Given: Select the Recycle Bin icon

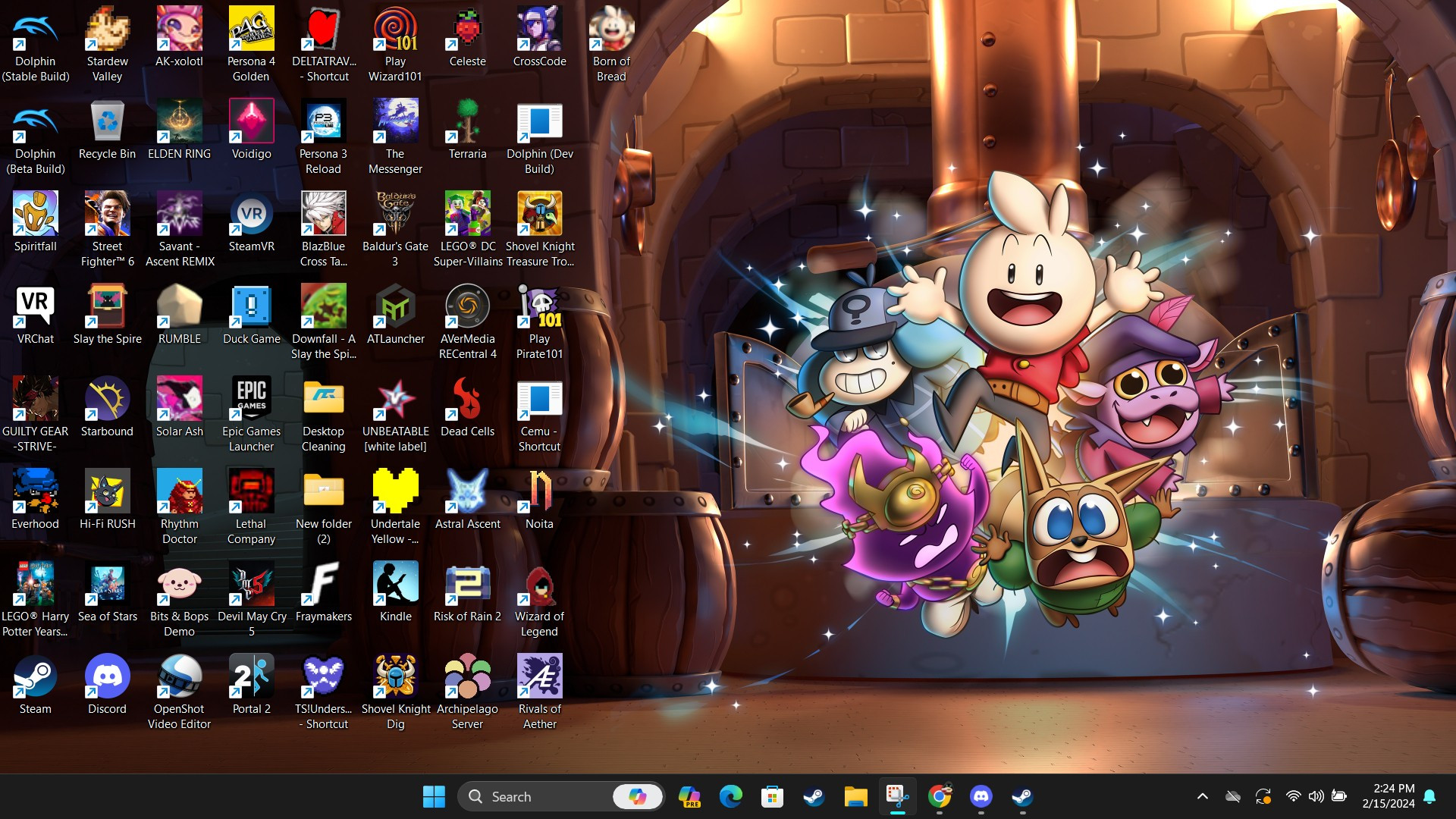Looking at the screenshot, I should [107, 129].
